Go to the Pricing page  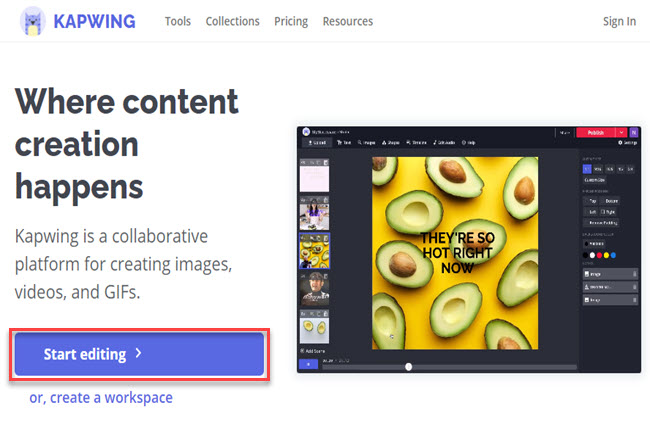(x=291, y=21)
